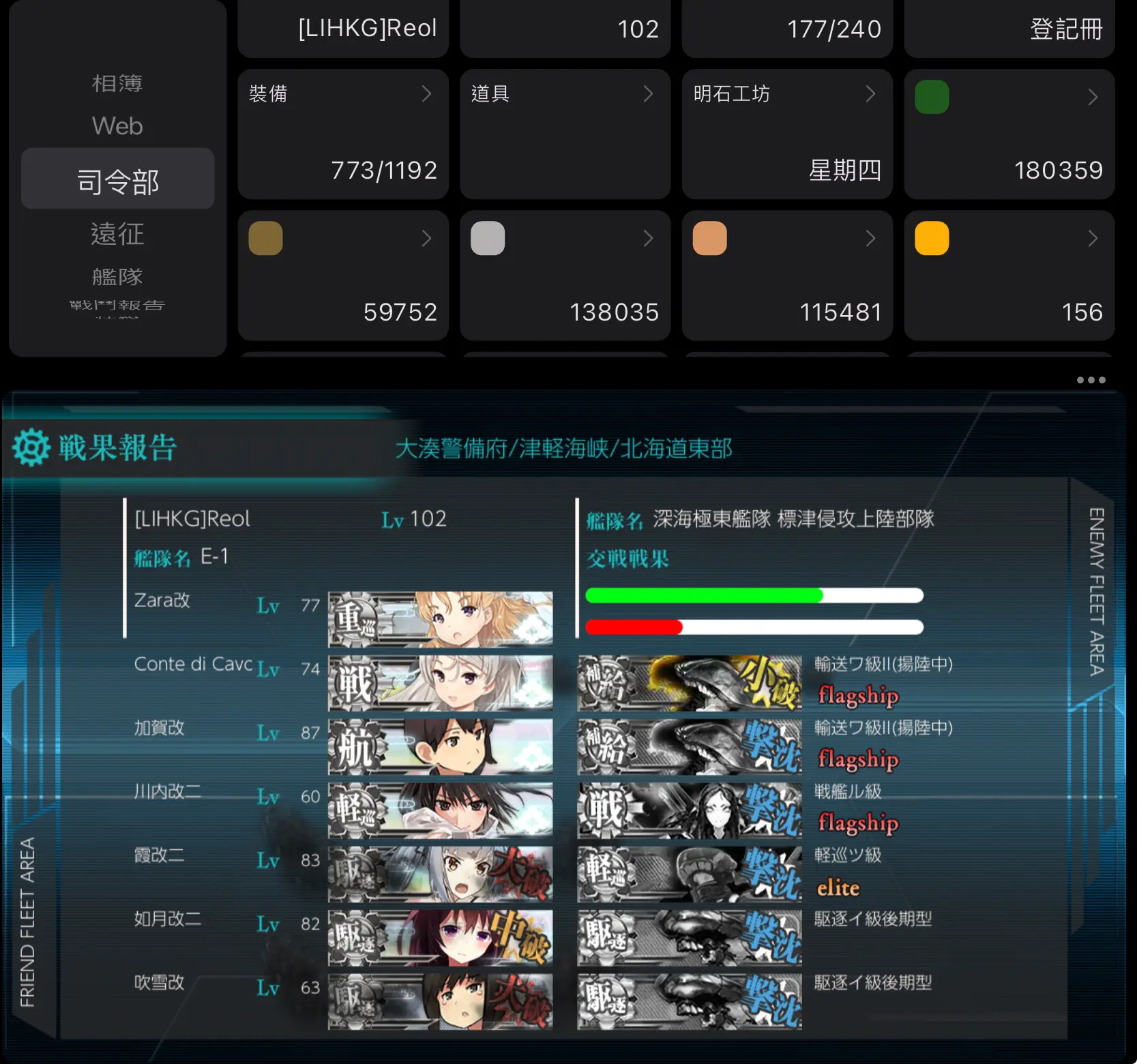The height and width of the screenshot is (1064, 1137).
Task: Expand the 道具 items panel chevron
Action: point(649,93)
